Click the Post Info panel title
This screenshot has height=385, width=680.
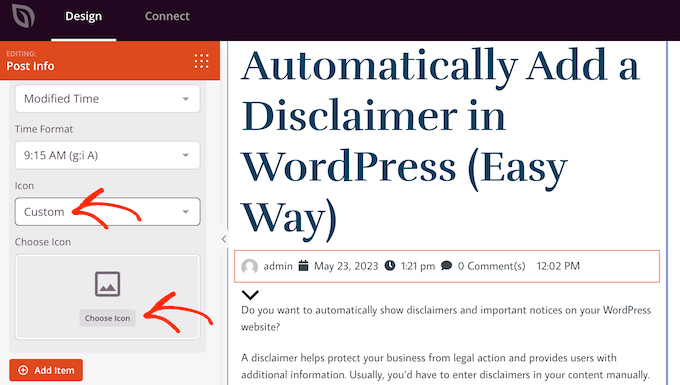tap(30, 66)
